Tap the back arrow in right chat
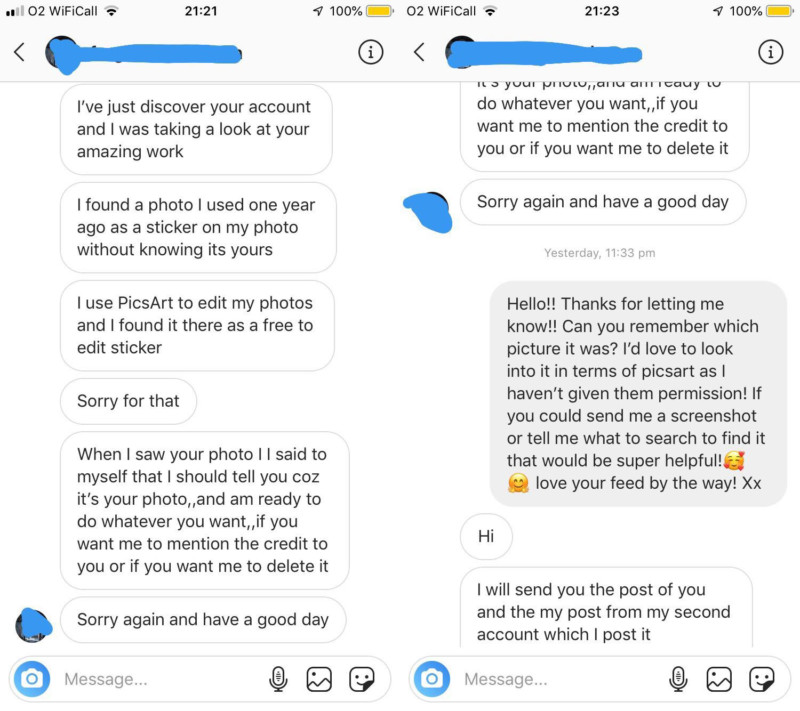 point(419,52)
